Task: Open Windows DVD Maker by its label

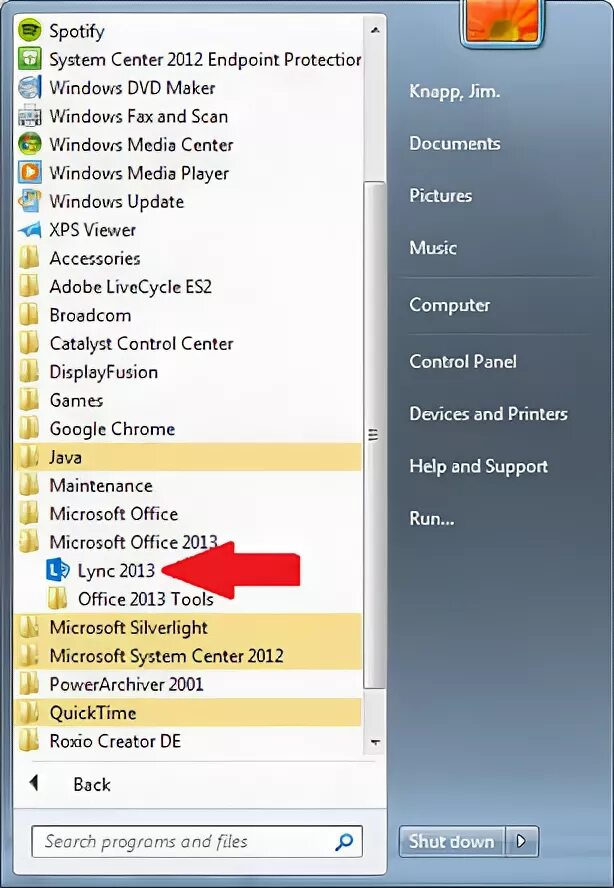Action: coord(132,88)
